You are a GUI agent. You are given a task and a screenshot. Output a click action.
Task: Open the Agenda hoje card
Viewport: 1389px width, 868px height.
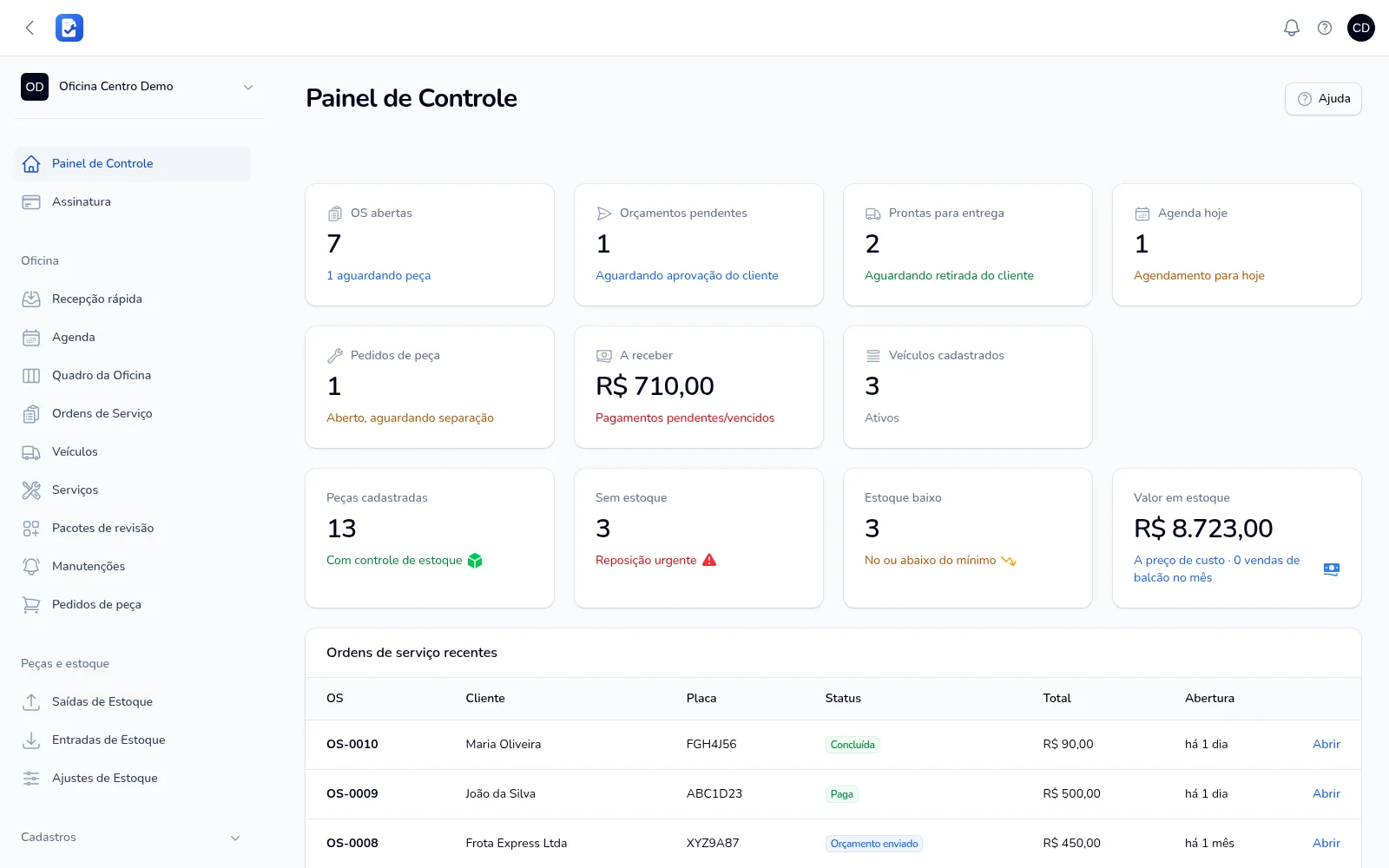(x=1237, y=245)
